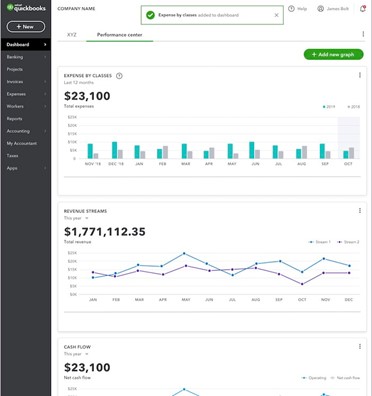Open Dashboard in the sidebar
The height and width of the screenshot is (396, 372).
[x=26, y=45]
